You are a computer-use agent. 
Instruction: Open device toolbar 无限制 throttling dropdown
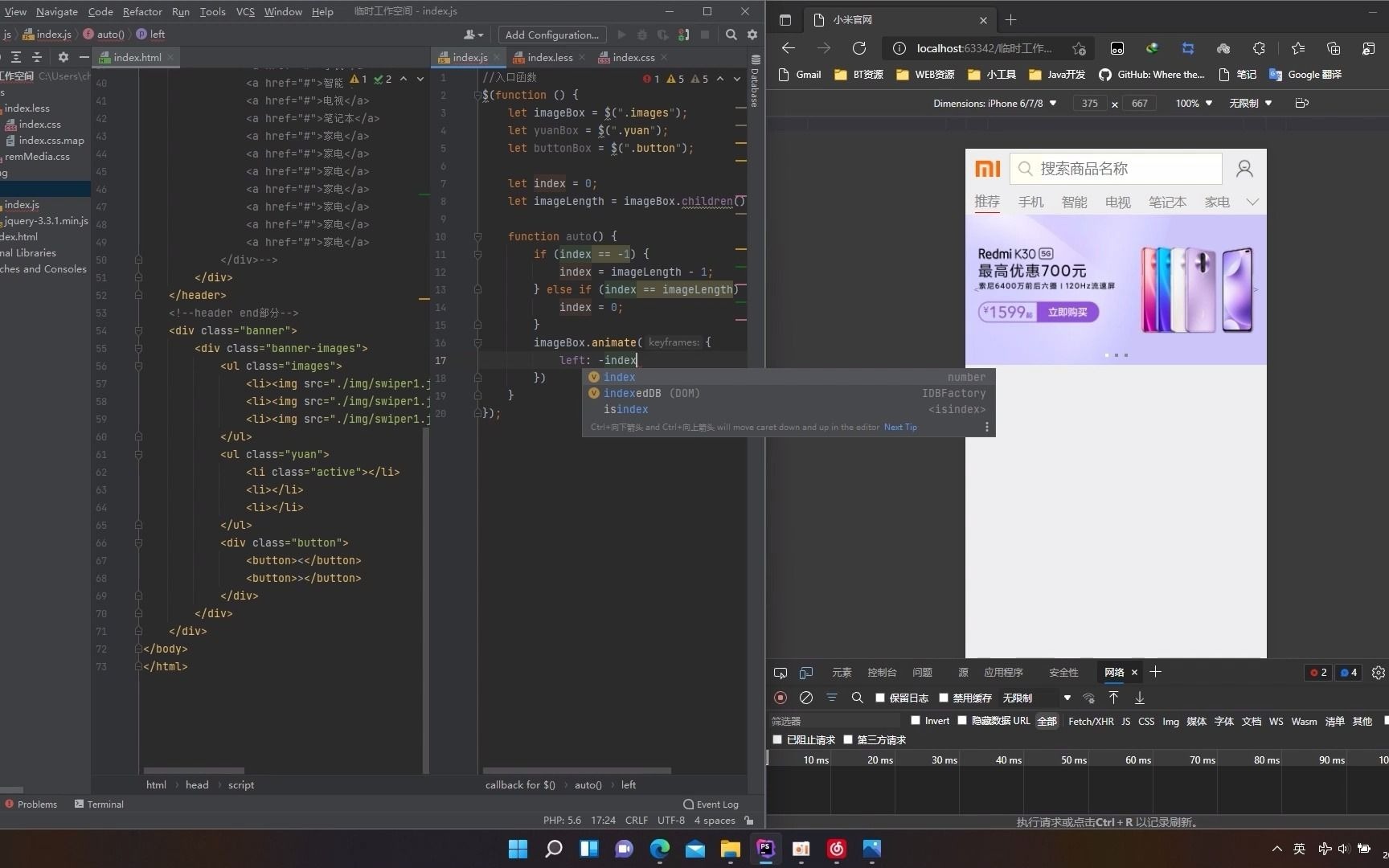1250,103
